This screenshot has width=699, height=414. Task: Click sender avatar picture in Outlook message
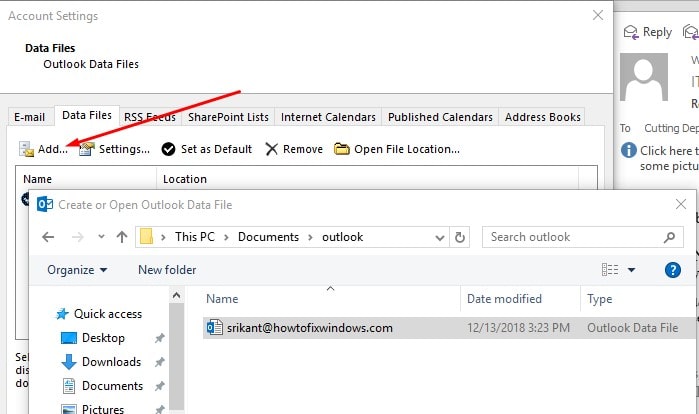click(644, 77)
